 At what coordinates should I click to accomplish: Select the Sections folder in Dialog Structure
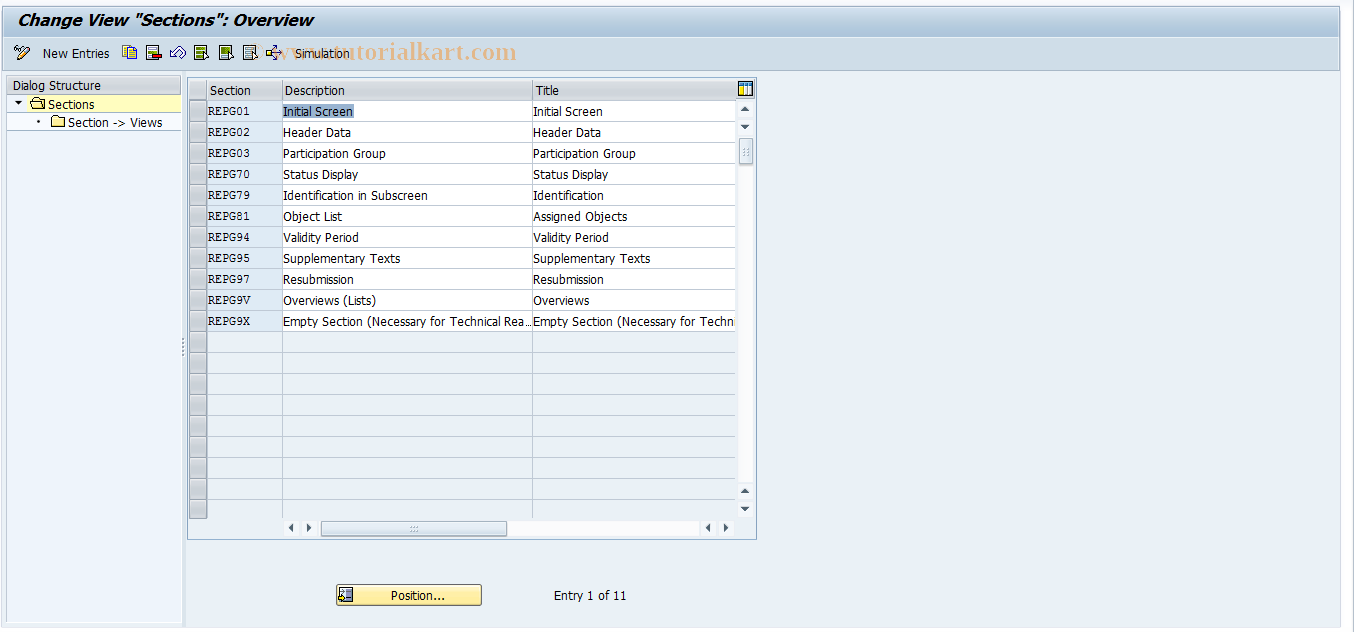[71, 104]
